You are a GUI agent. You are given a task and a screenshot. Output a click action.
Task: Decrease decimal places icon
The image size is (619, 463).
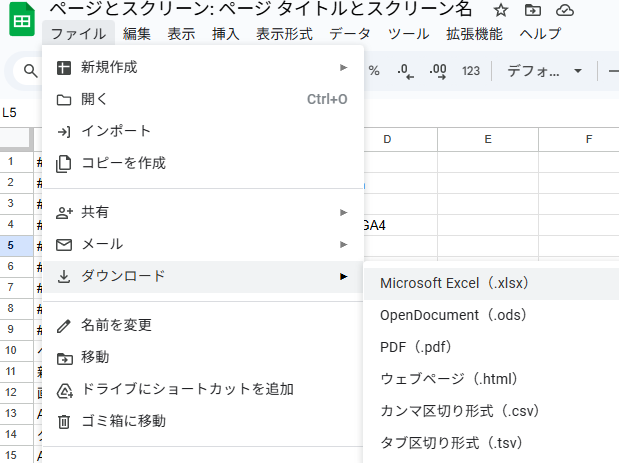tap(405, 71)
